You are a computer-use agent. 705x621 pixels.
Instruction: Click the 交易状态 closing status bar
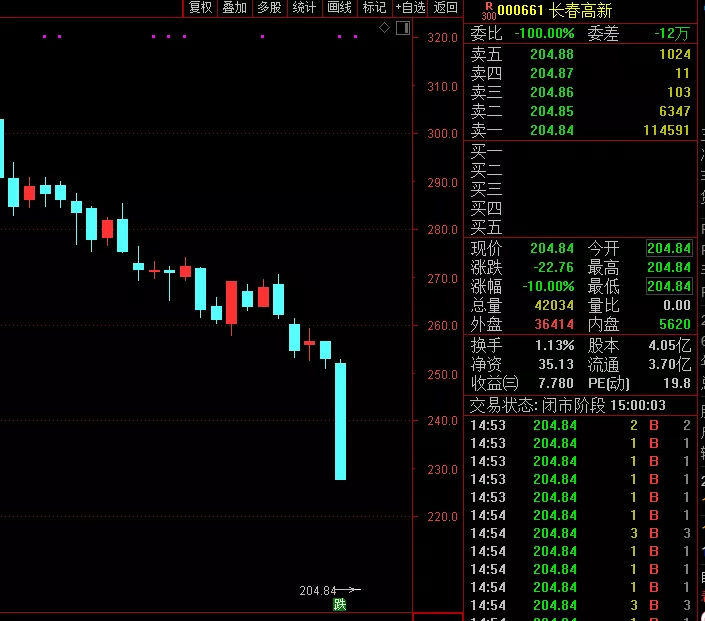[568, 406]
